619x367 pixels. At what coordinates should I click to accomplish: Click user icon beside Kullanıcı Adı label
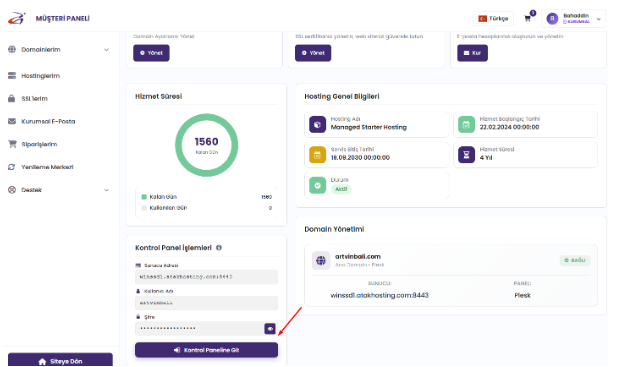(138, 291)
